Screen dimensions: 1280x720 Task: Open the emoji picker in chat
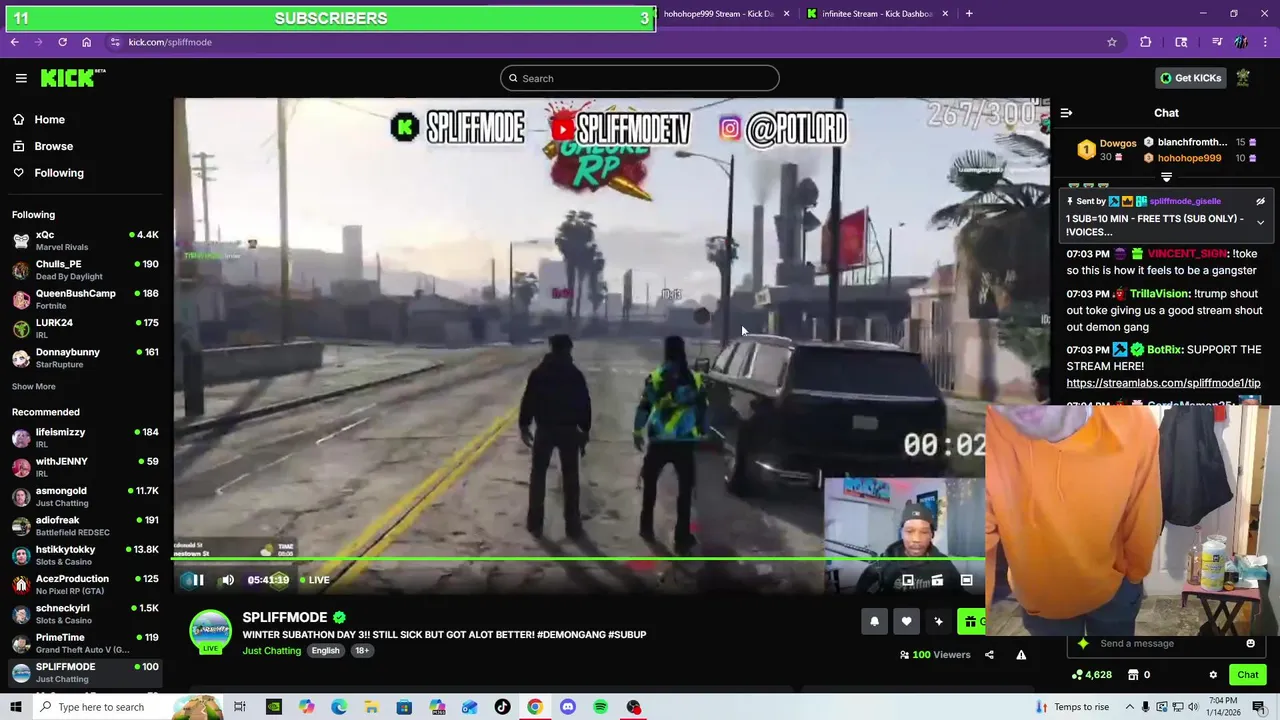point(1250,644)
